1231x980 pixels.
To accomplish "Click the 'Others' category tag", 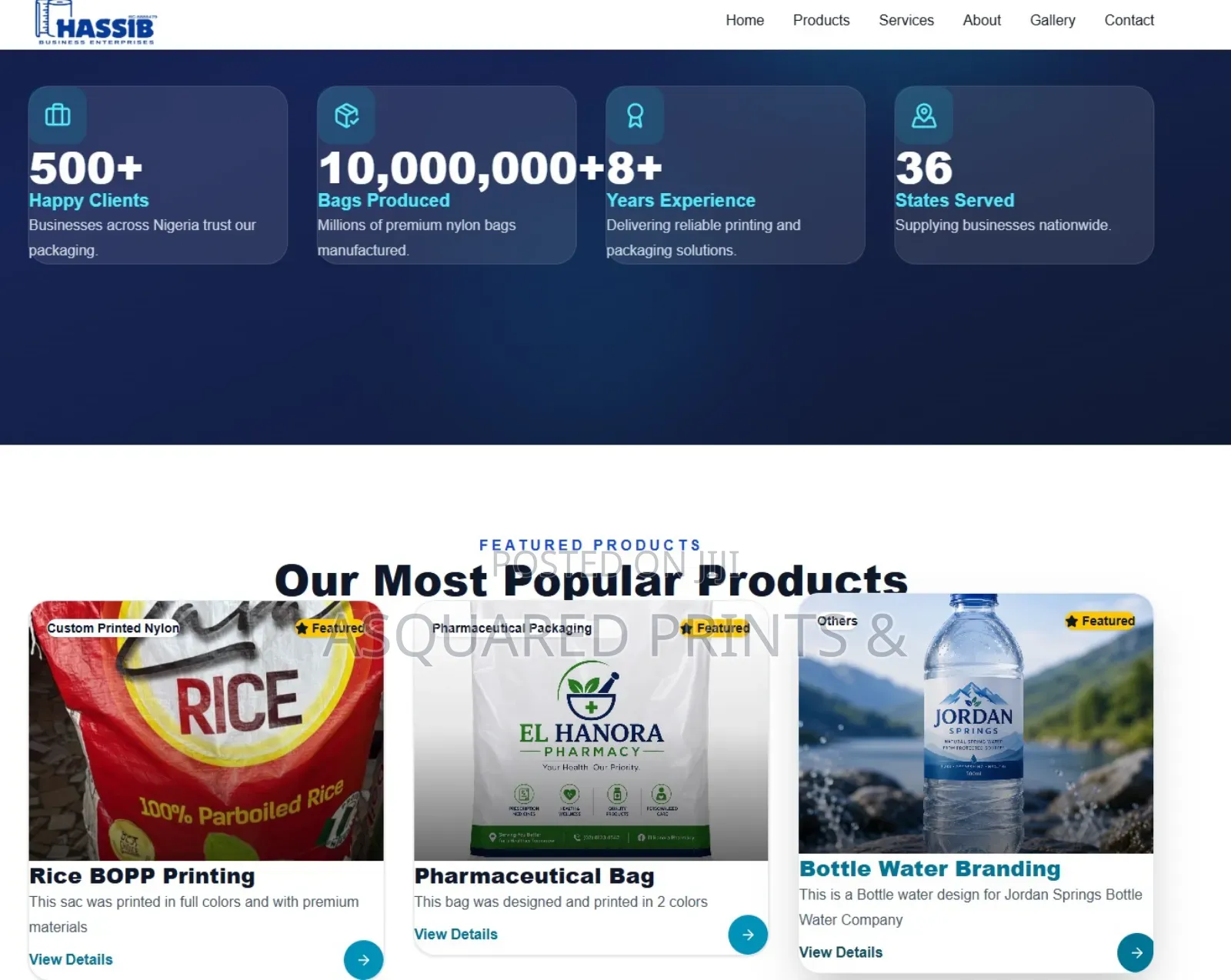I will click(x=837, y=621).
